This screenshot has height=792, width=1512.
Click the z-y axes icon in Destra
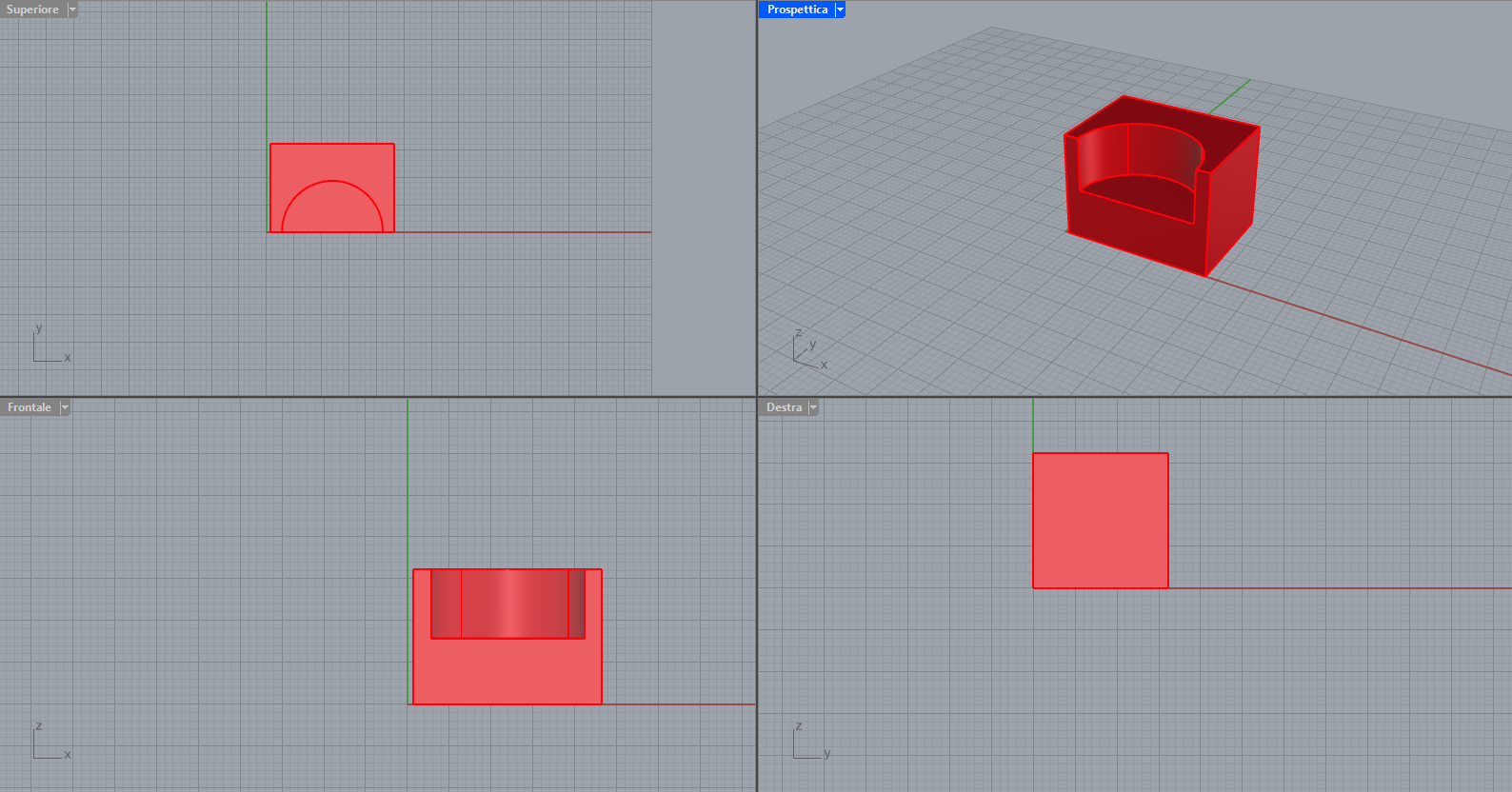[x=809, y=742]
